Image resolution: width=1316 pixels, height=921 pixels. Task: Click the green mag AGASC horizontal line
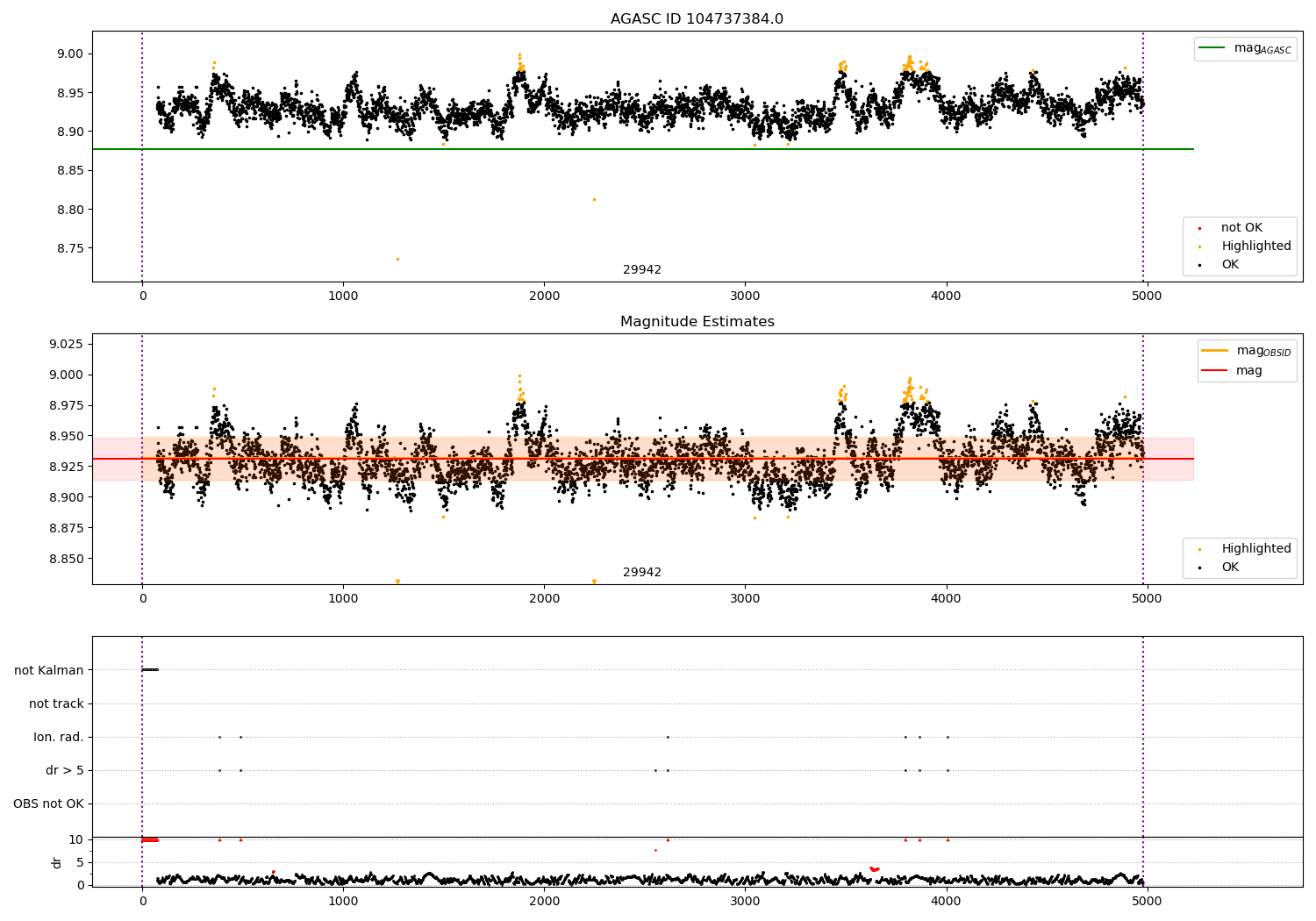tap(642, 149)
